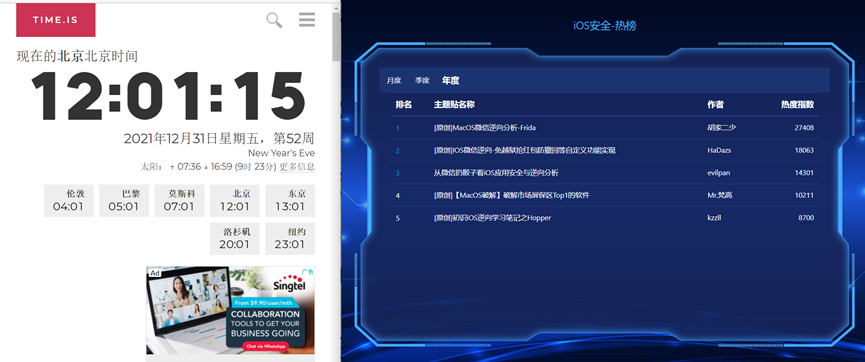
Task: Open the post 初探iOS逆向学习笔记之Hopper
Action: tap(492, 218)
